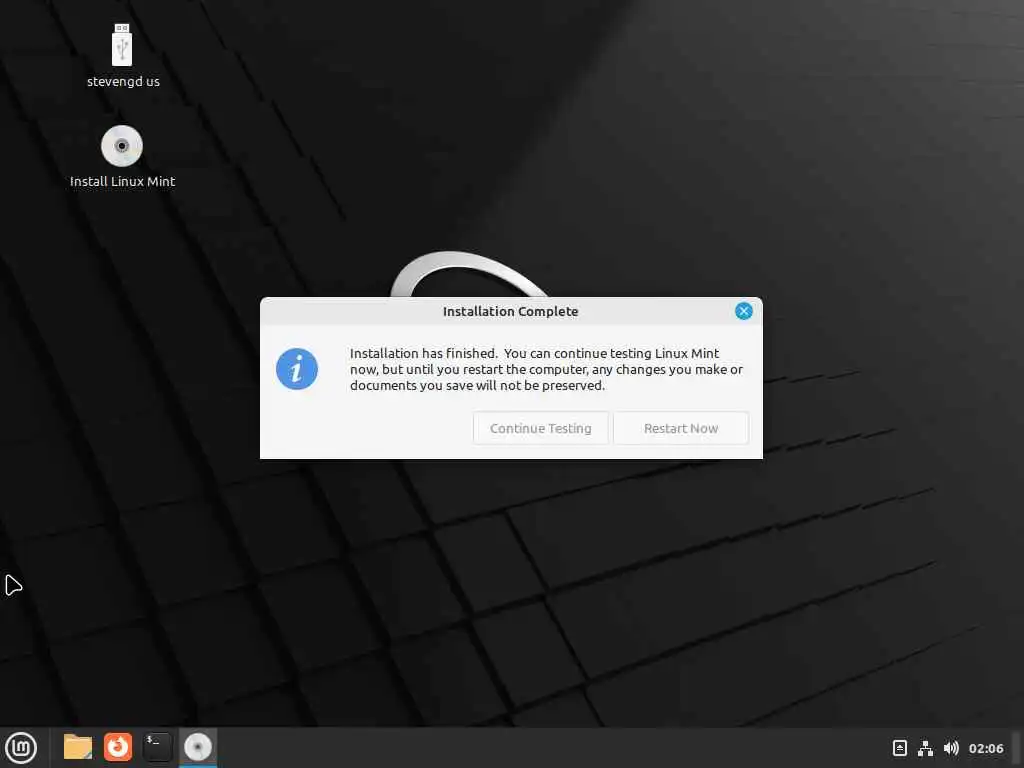This screenshot has height=768, width=1024.
Task: Open the clock showing 02:06
Action: (986, 748)
